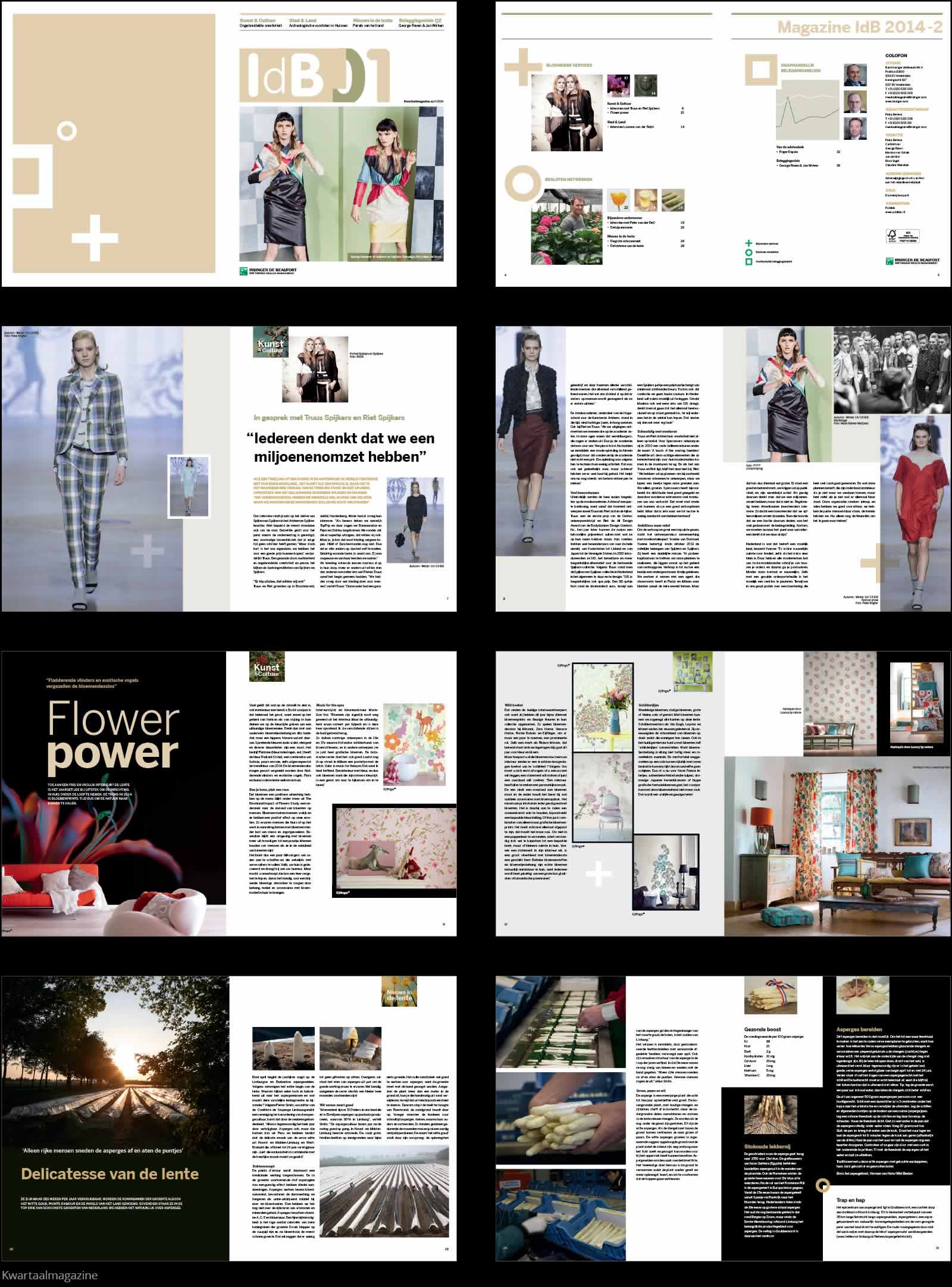Click the green circle icon in the contents legend

(x=749, y=252)
